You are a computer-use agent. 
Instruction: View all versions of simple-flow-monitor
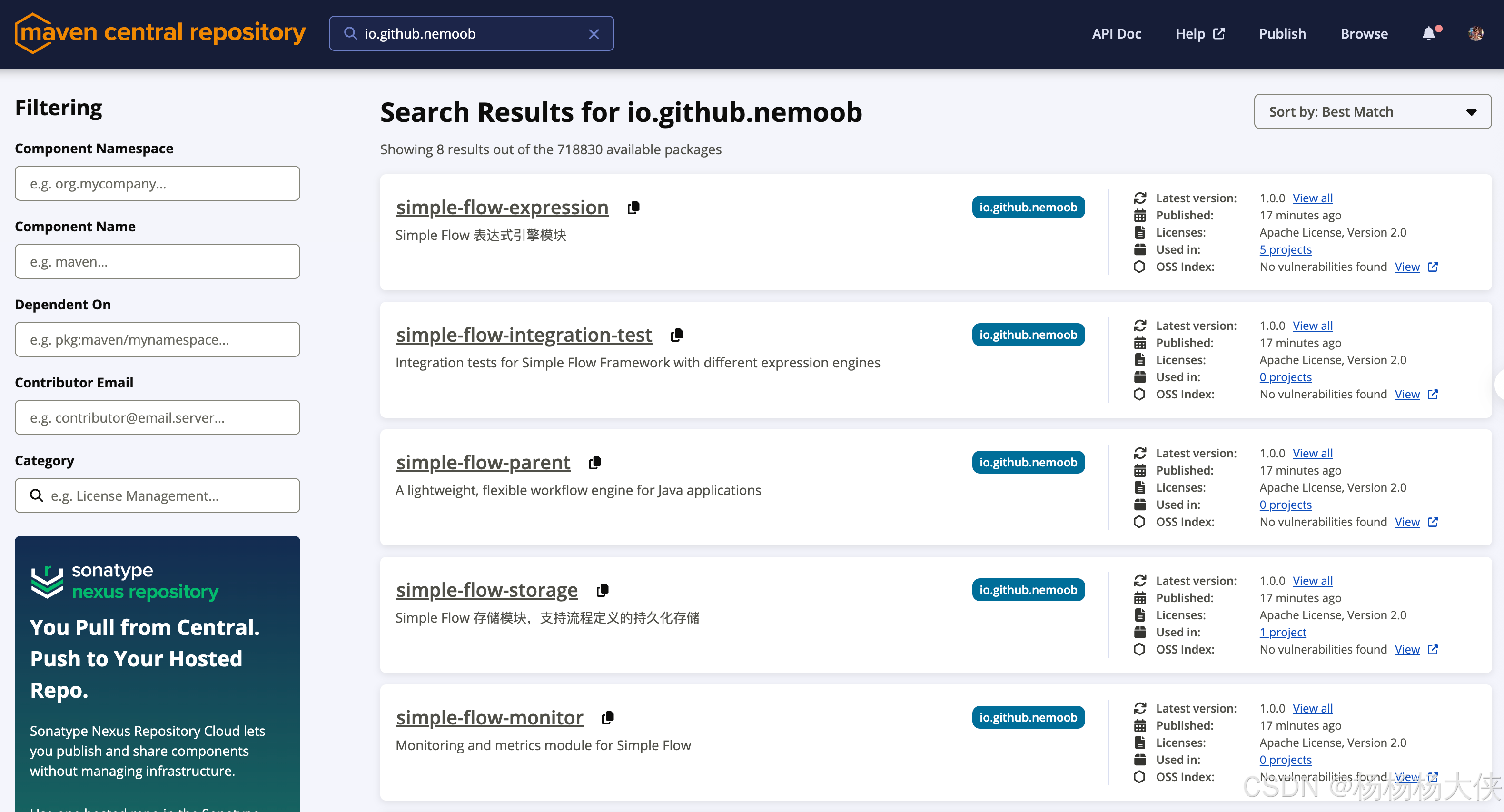pos(1313,708)
